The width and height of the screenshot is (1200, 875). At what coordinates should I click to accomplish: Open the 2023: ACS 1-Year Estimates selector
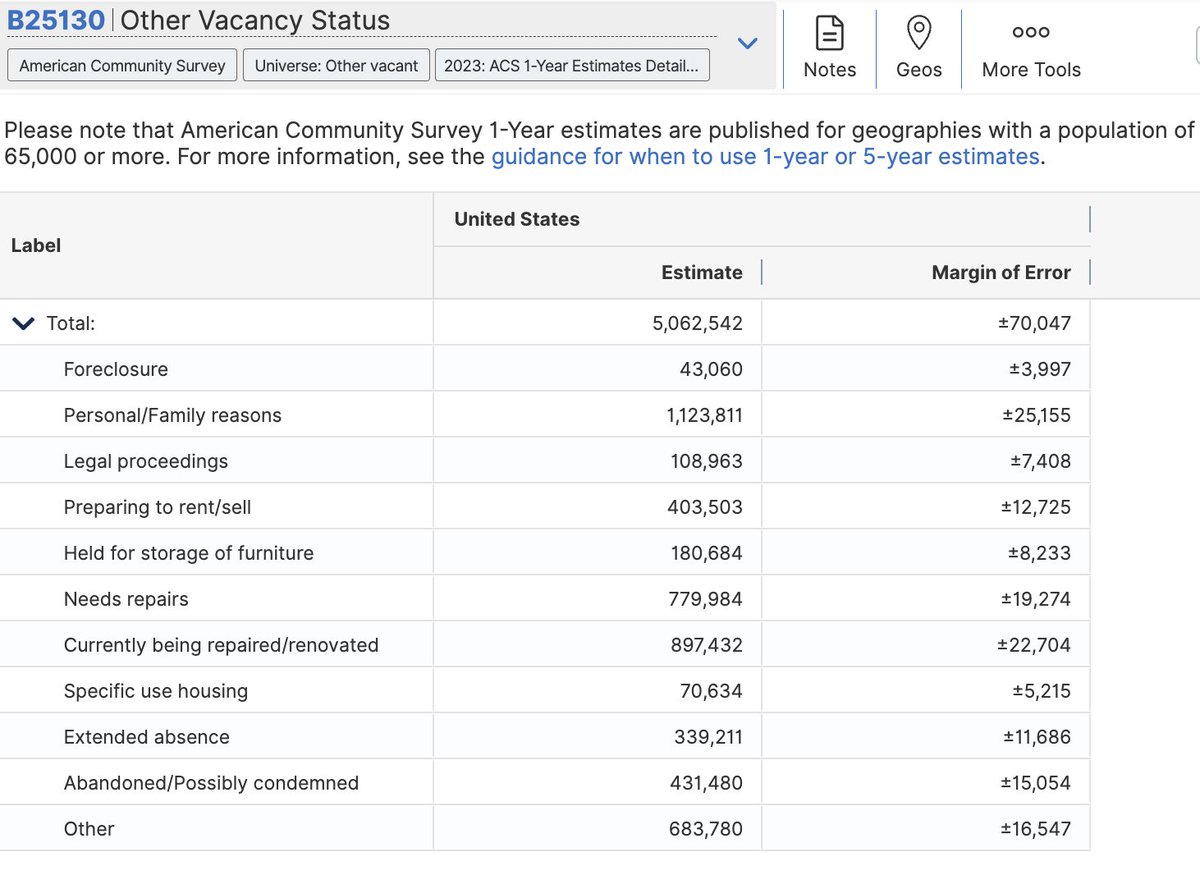[x=572, y=66]
